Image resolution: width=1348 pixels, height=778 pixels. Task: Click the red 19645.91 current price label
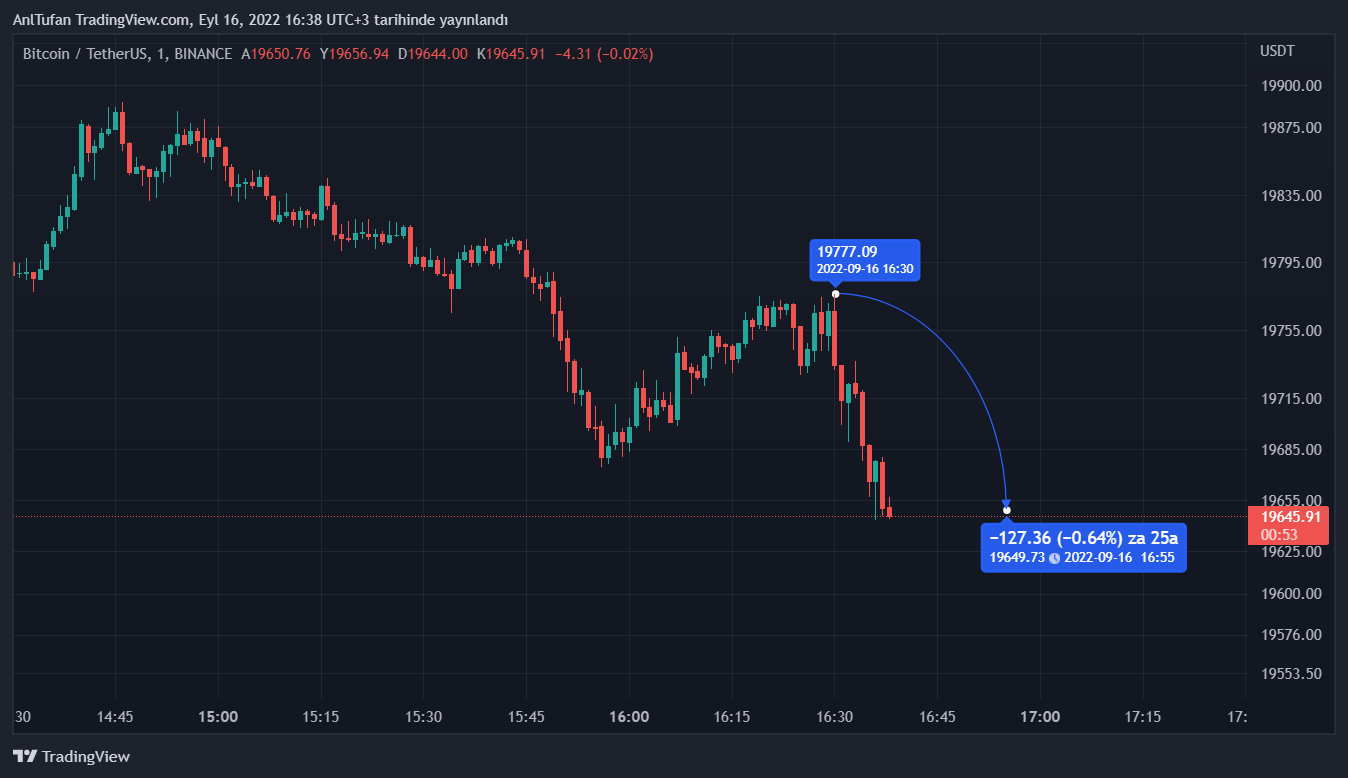[x=1292, y=517]
